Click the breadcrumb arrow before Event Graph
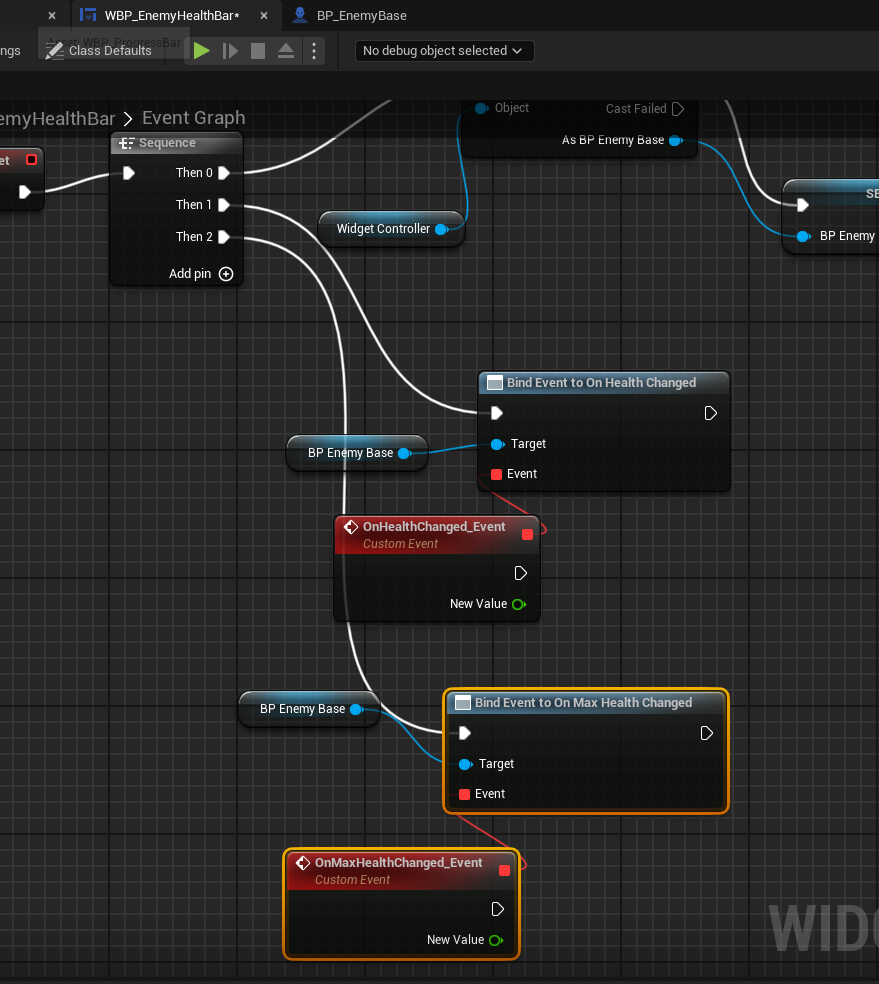 [x=128, y=119]
